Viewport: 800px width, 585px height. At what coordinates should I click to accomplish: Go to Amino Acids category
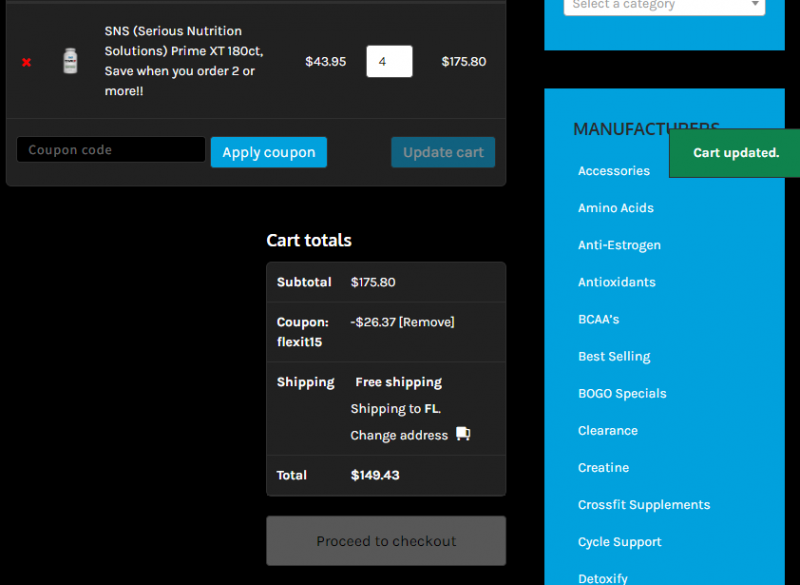[616, 208]
